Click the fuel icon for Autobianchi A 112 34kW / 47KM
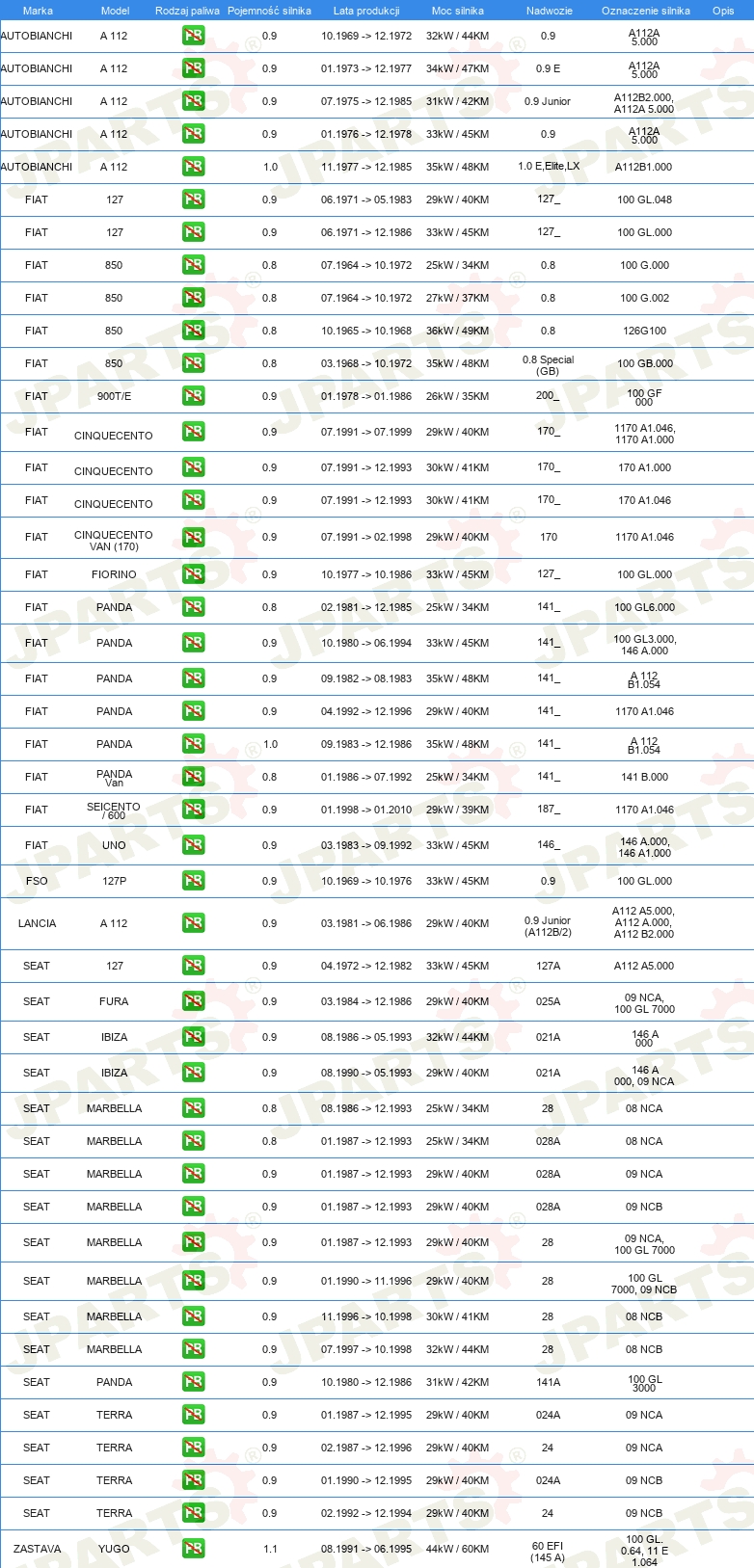Image resolution: width=754 pixels, height=1568 pixels. pos(193,68)
